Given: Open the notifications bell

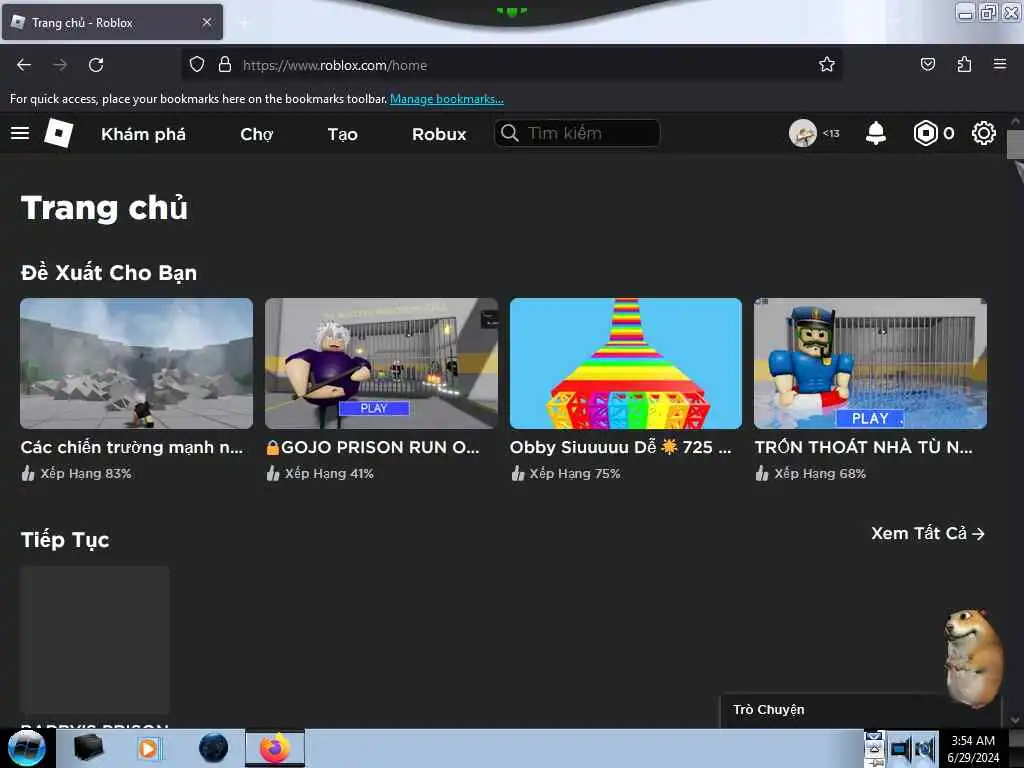Looking at the screenshot, I should (x=876, y=133).
